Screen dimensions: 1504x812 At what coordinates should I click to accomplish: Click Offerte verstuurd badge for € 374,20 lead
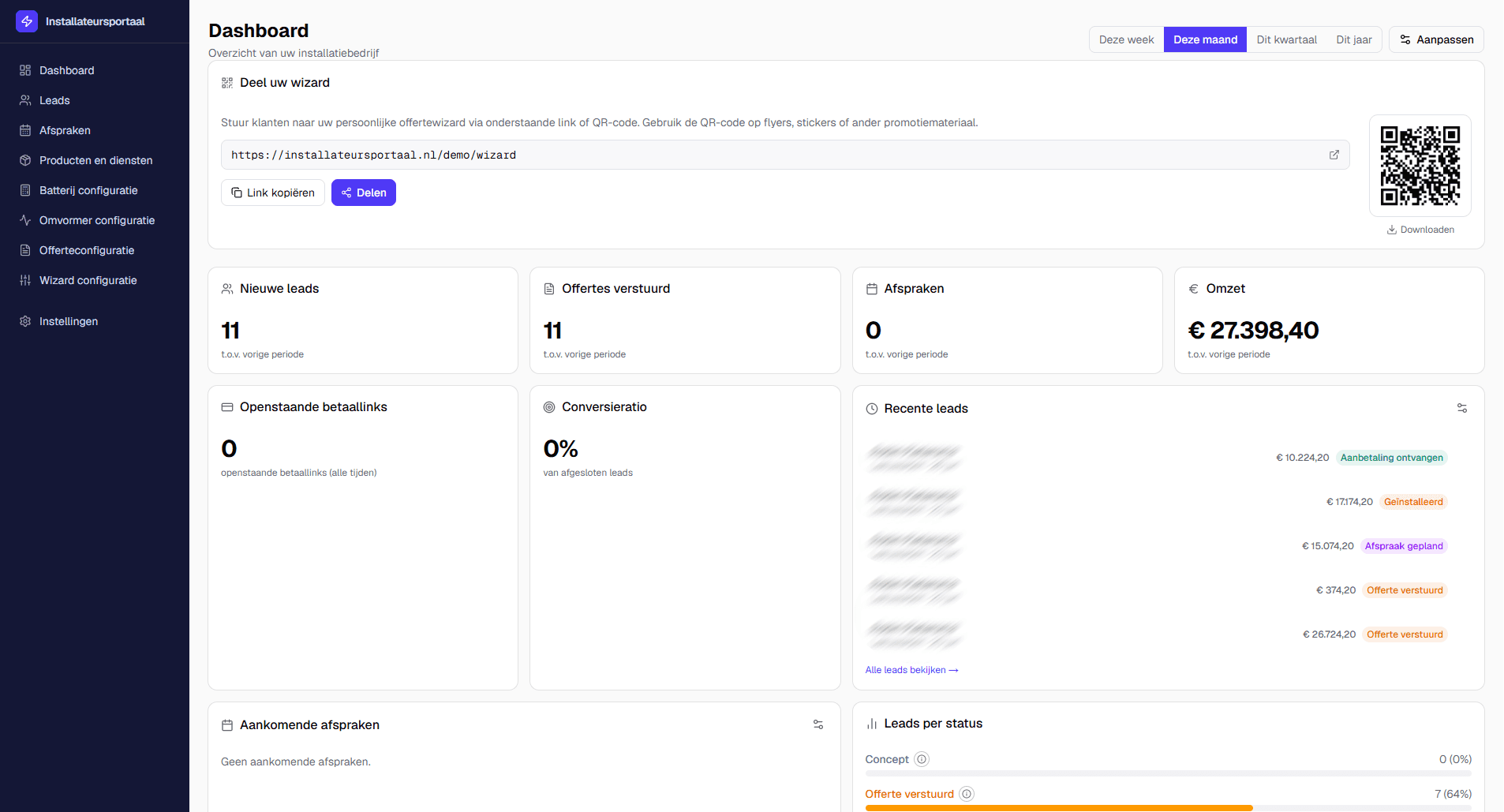[1405, 590]
